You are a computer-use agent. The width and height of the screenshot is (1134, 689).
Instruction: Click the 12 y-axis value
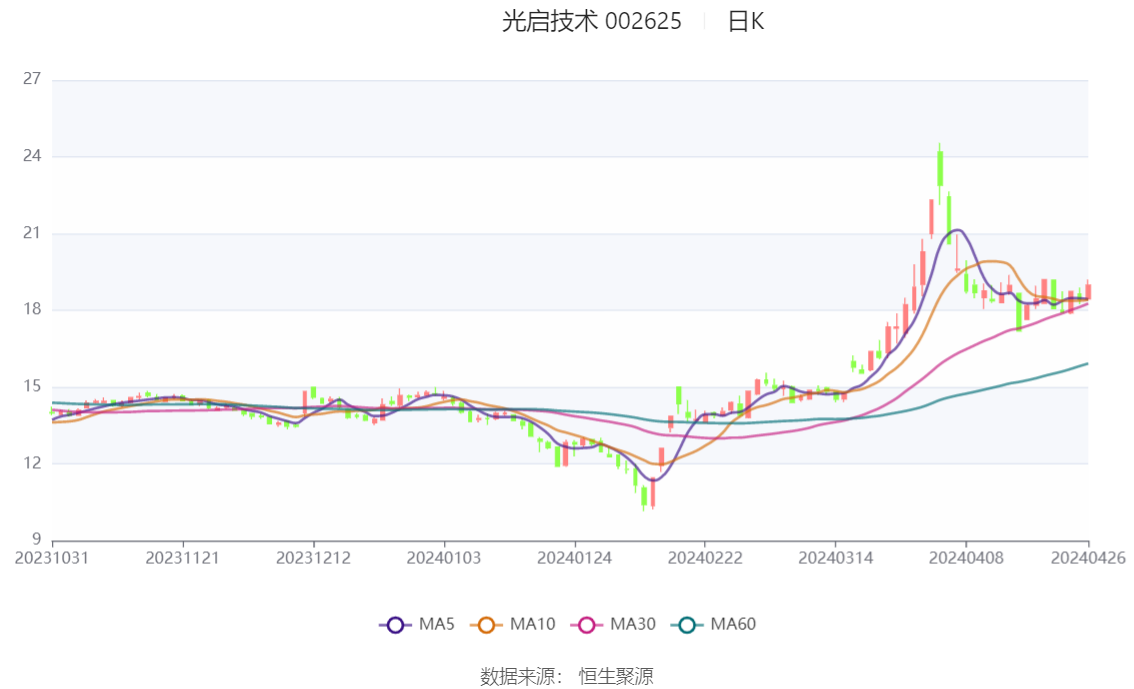[x=32, y=463]
